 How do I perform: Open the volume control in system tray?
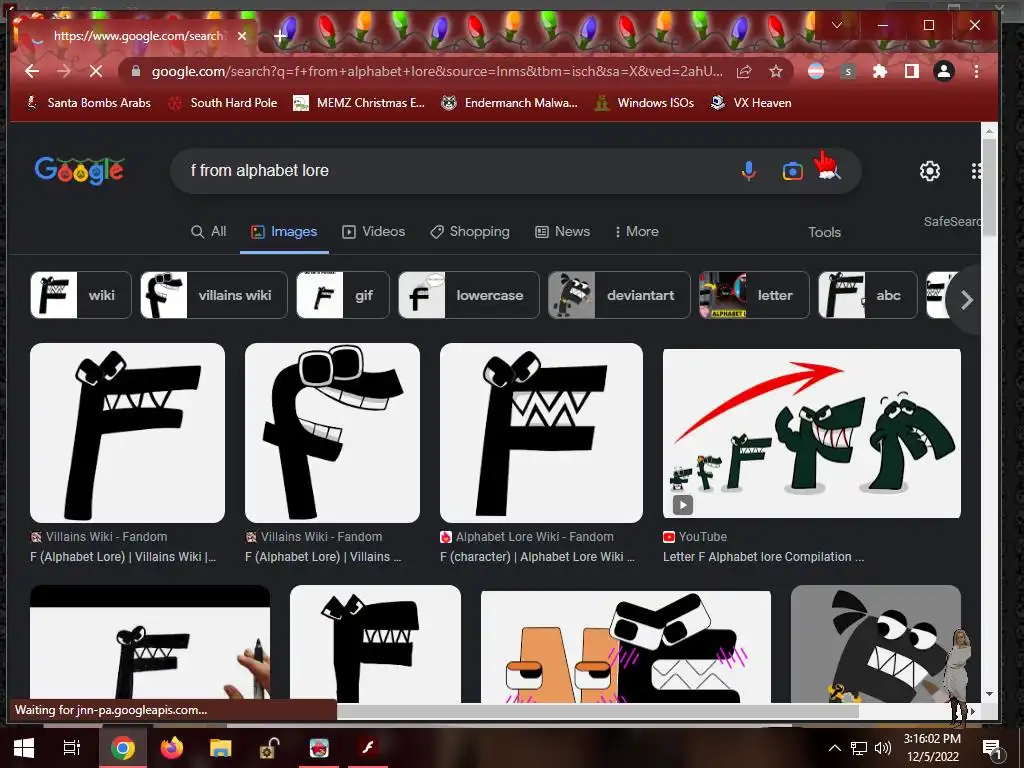point(883,748)
